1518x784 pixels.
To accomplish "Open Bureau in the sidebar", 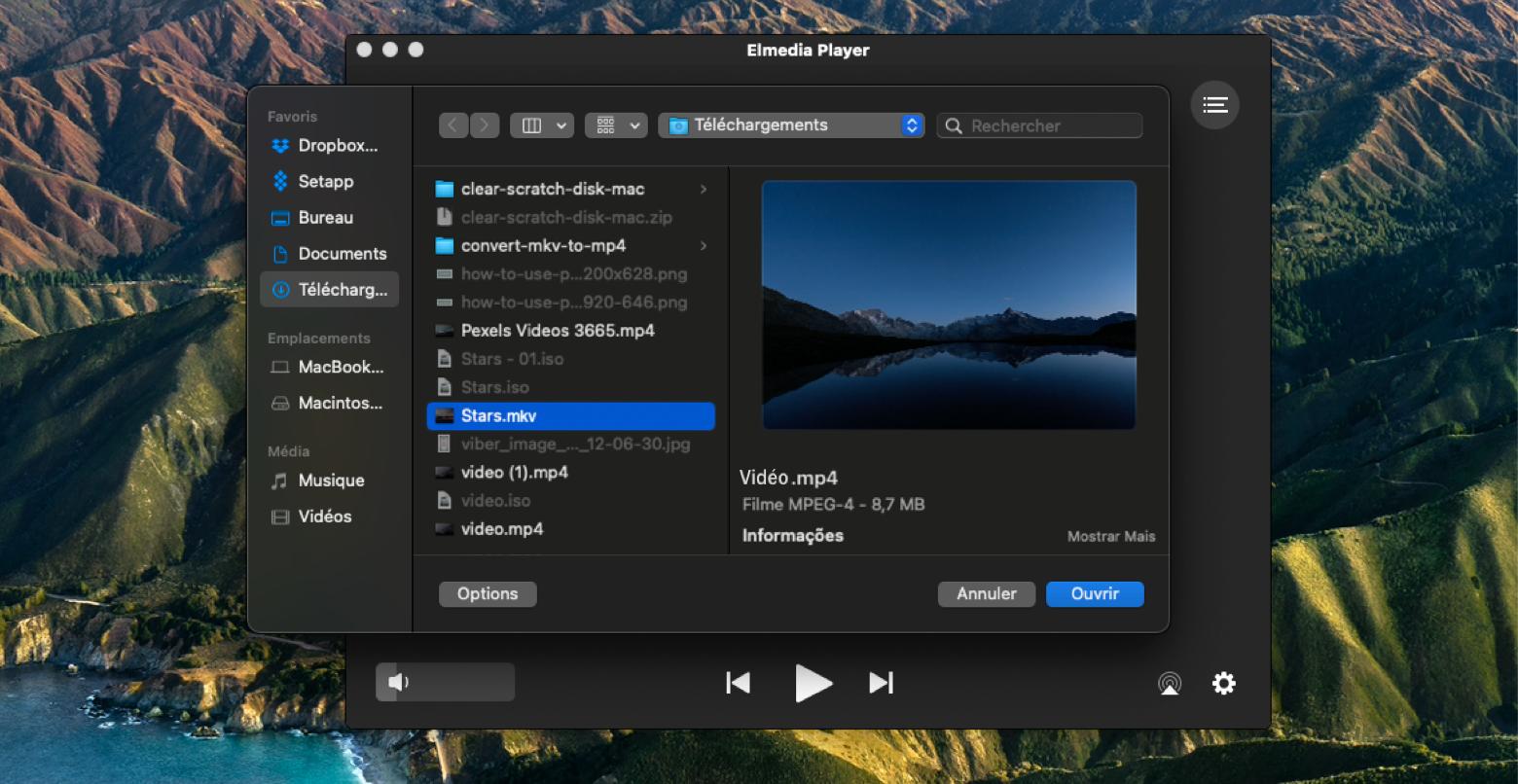I will (x=329, y=218).
